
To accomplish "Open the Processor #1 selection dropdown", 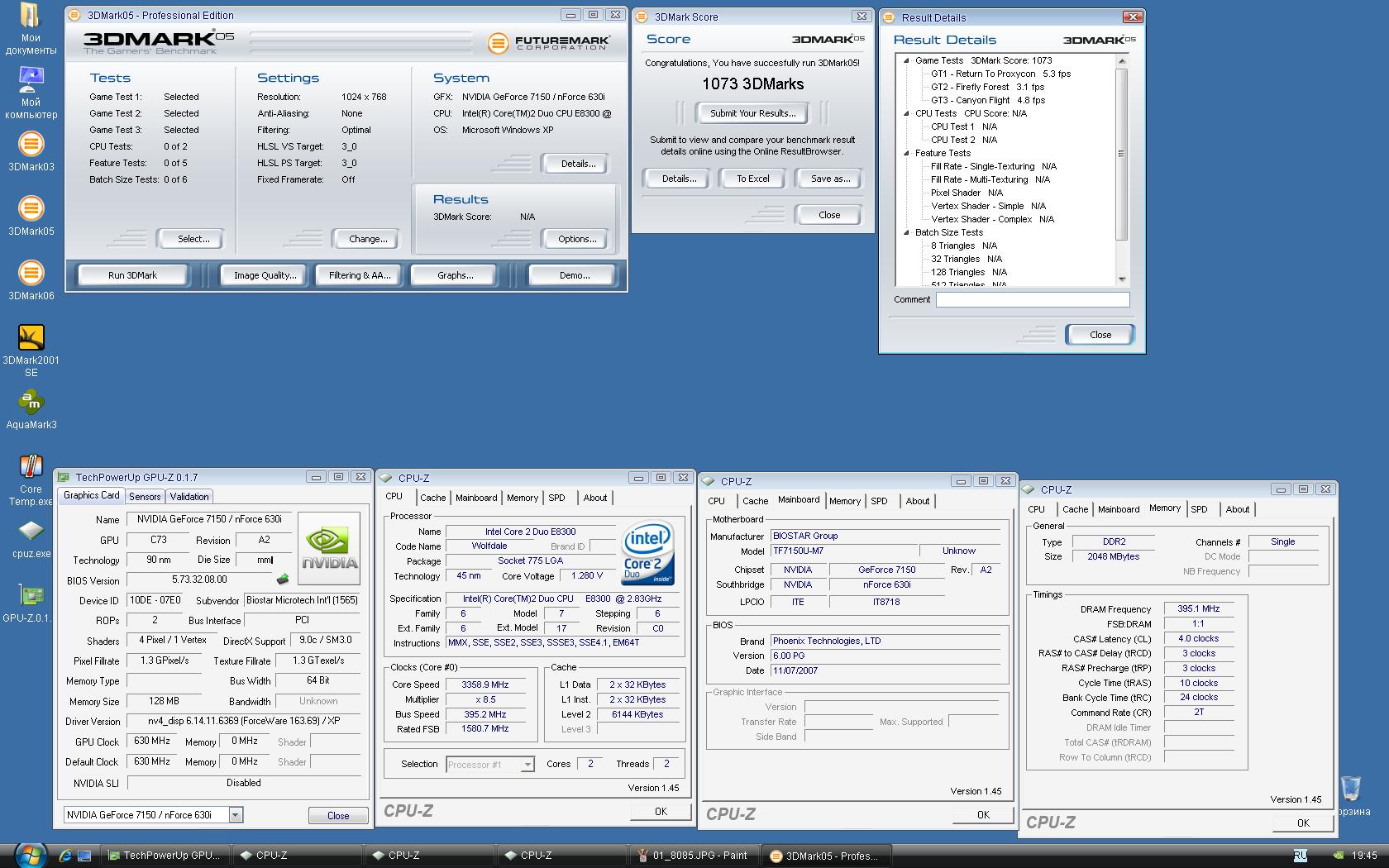I will click(x=527, y=765).
